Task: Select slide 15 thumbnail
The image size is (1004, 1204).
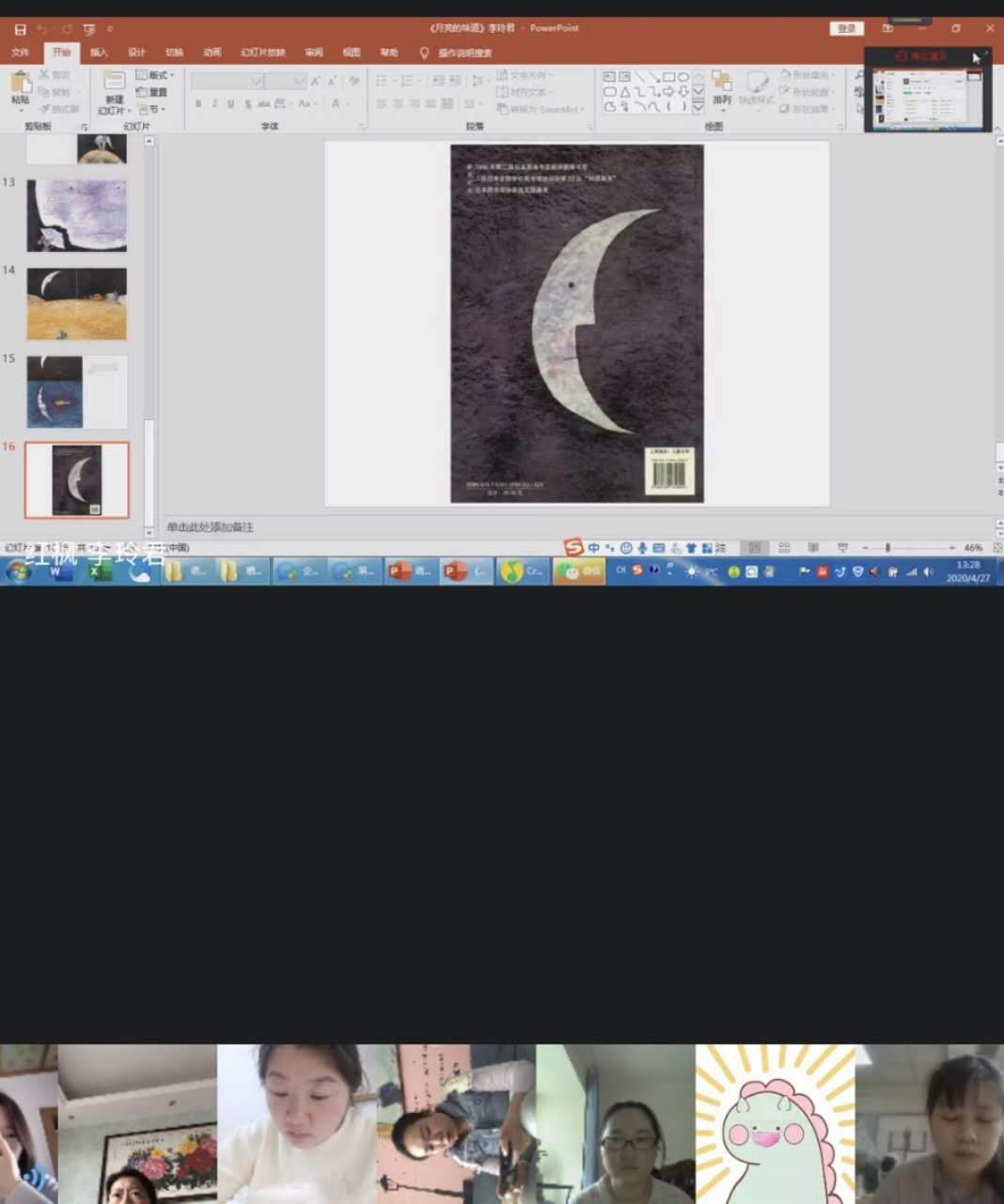Action: click(76, 392)
